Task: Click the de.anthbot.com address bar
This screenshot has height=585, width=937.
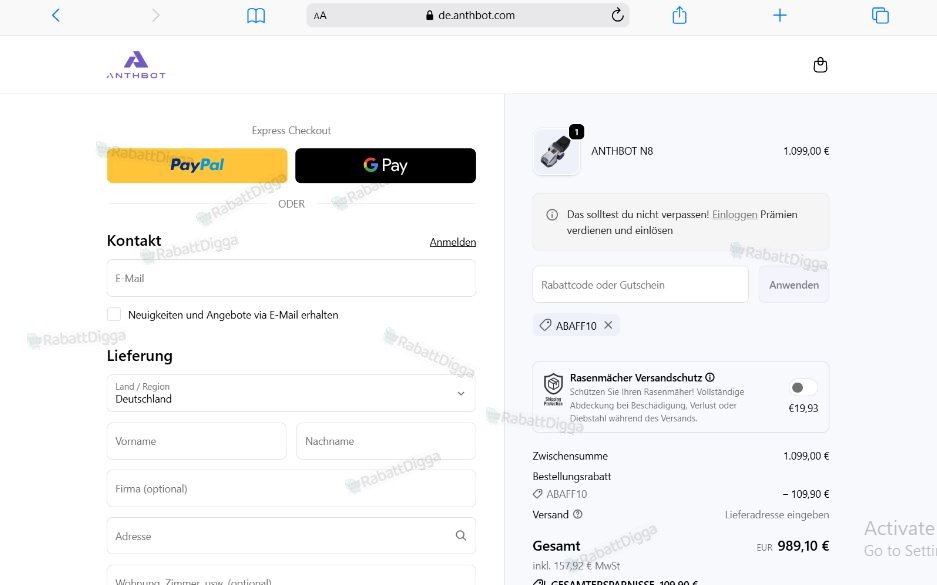Action: click(x=468, y=16)
